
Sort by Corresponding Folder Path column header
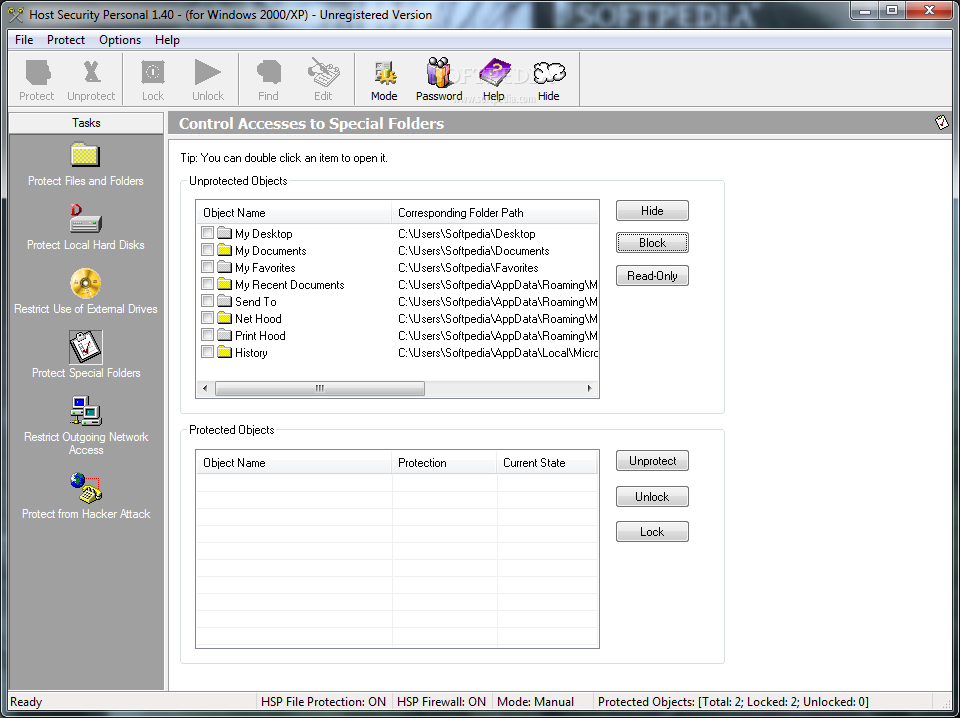(495, 212)
